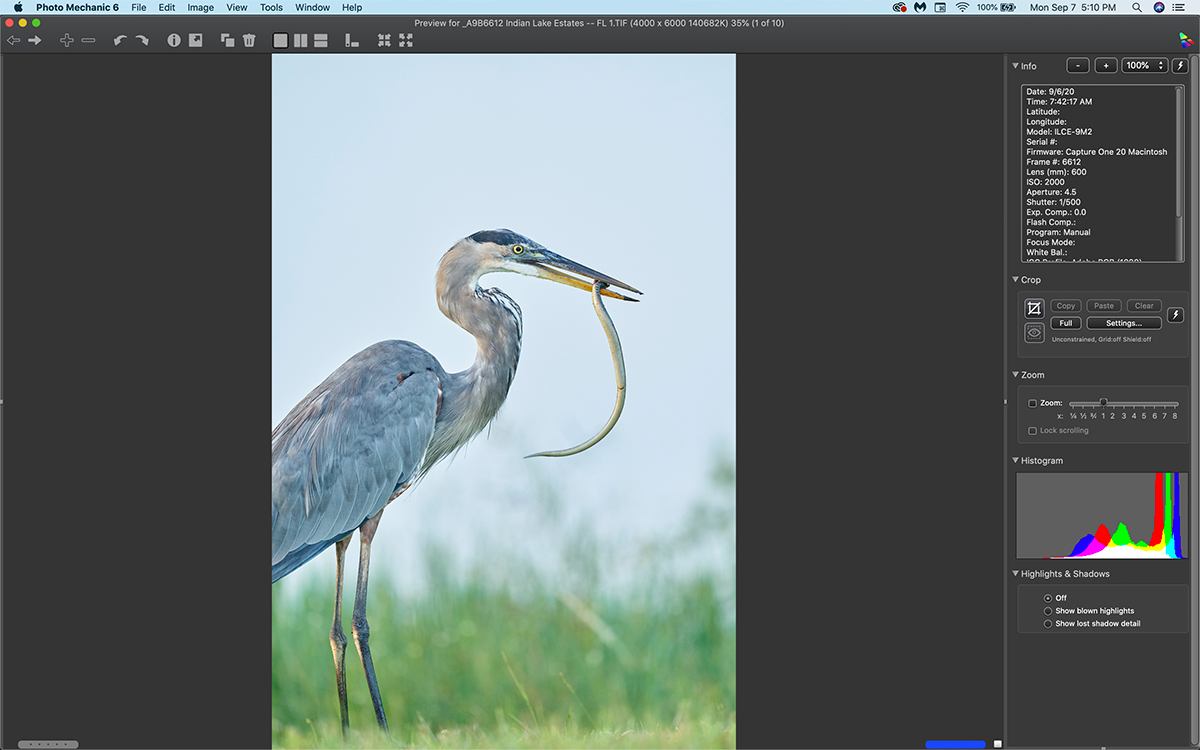Click the battery status indicator
The width and height of the screenshot is (1200, 750).
(x=994, y=7)
